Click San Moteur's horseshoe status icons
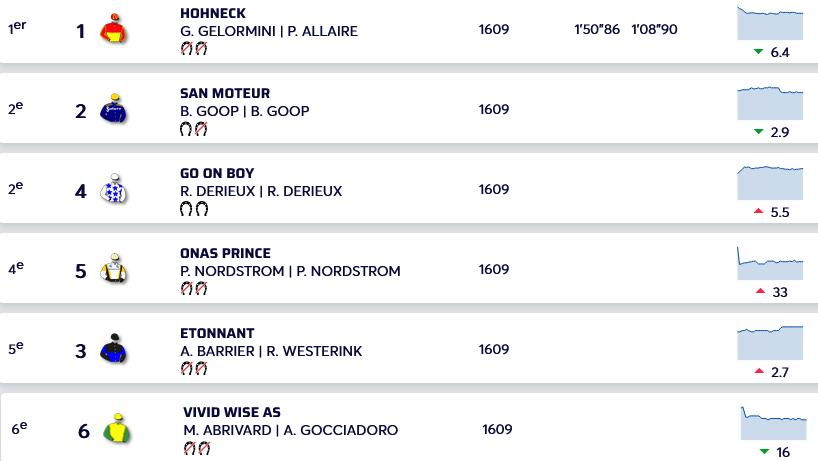818x461 pixels. 194,129
